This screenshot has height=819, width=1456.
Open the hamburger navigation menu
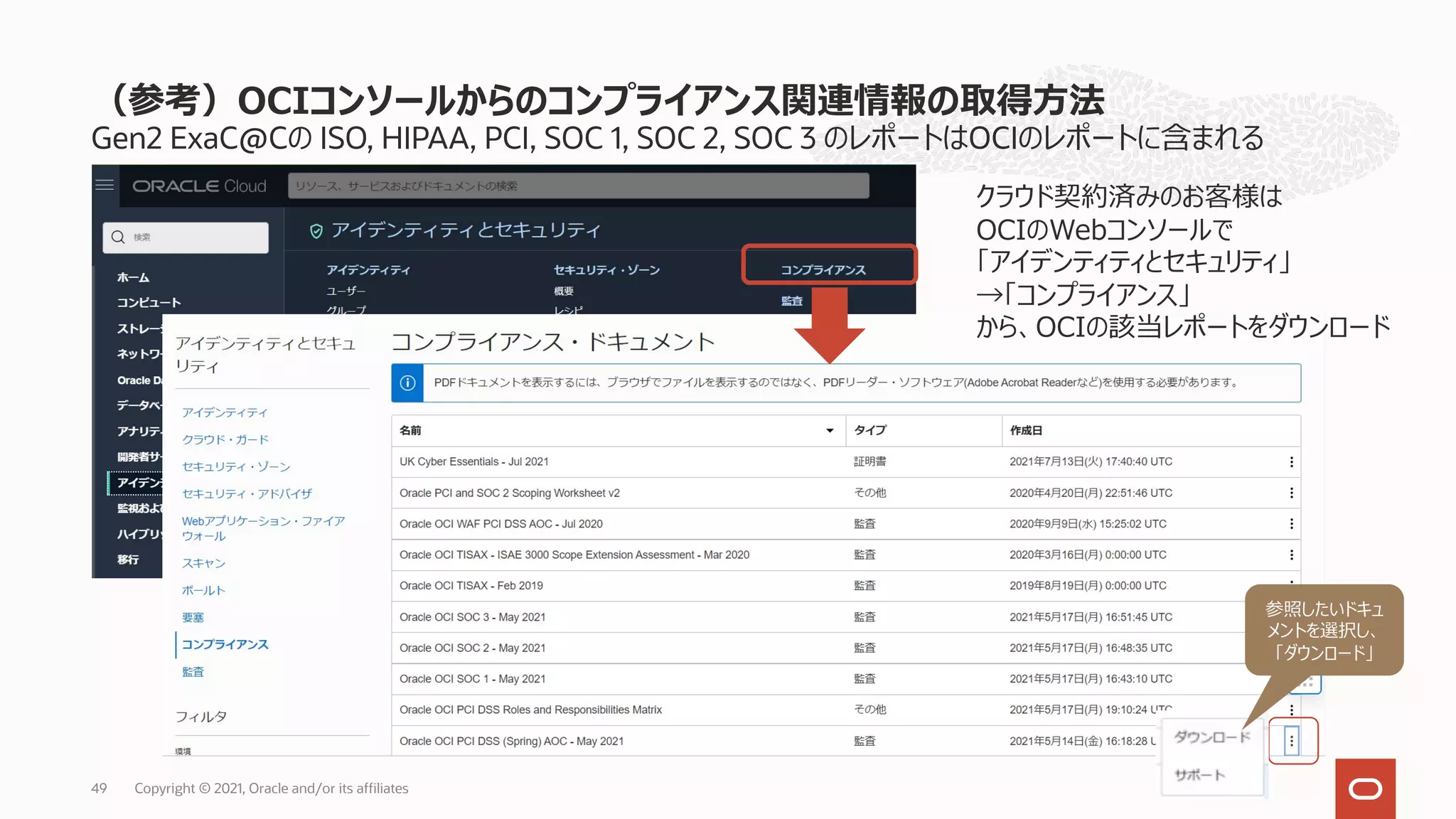click(105, 186)
